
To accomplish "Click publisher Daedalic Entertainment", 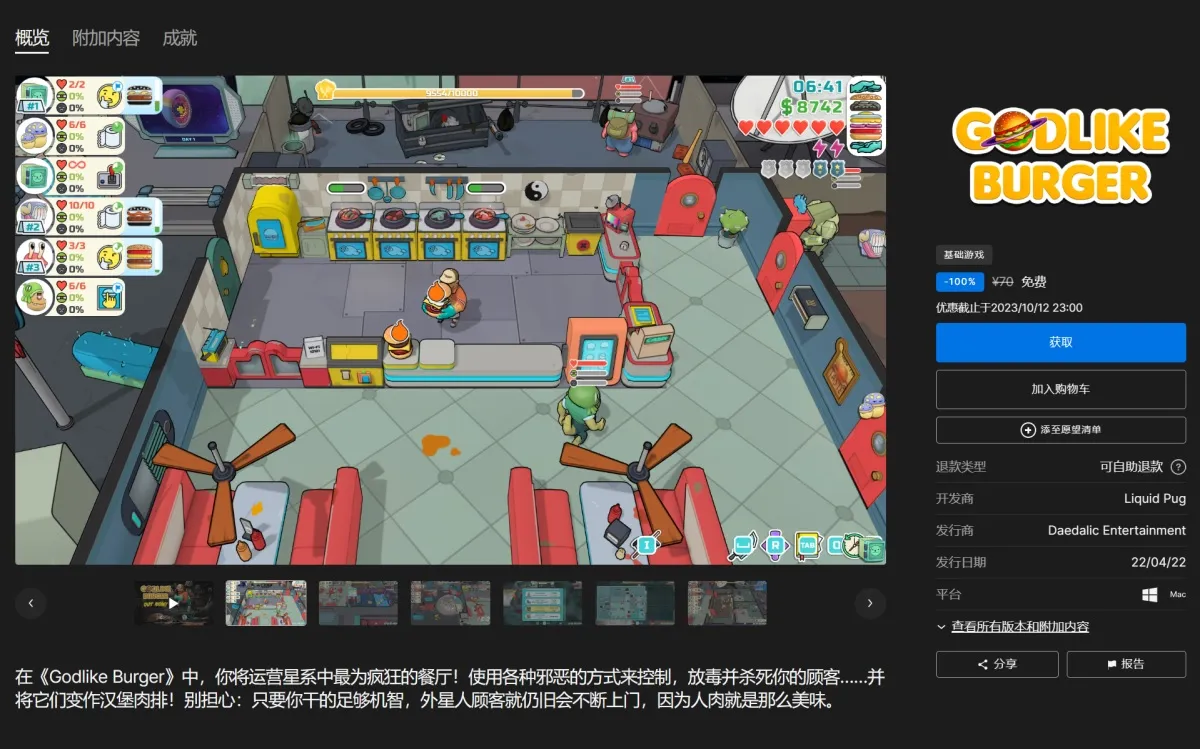I will coord(1117,531).
